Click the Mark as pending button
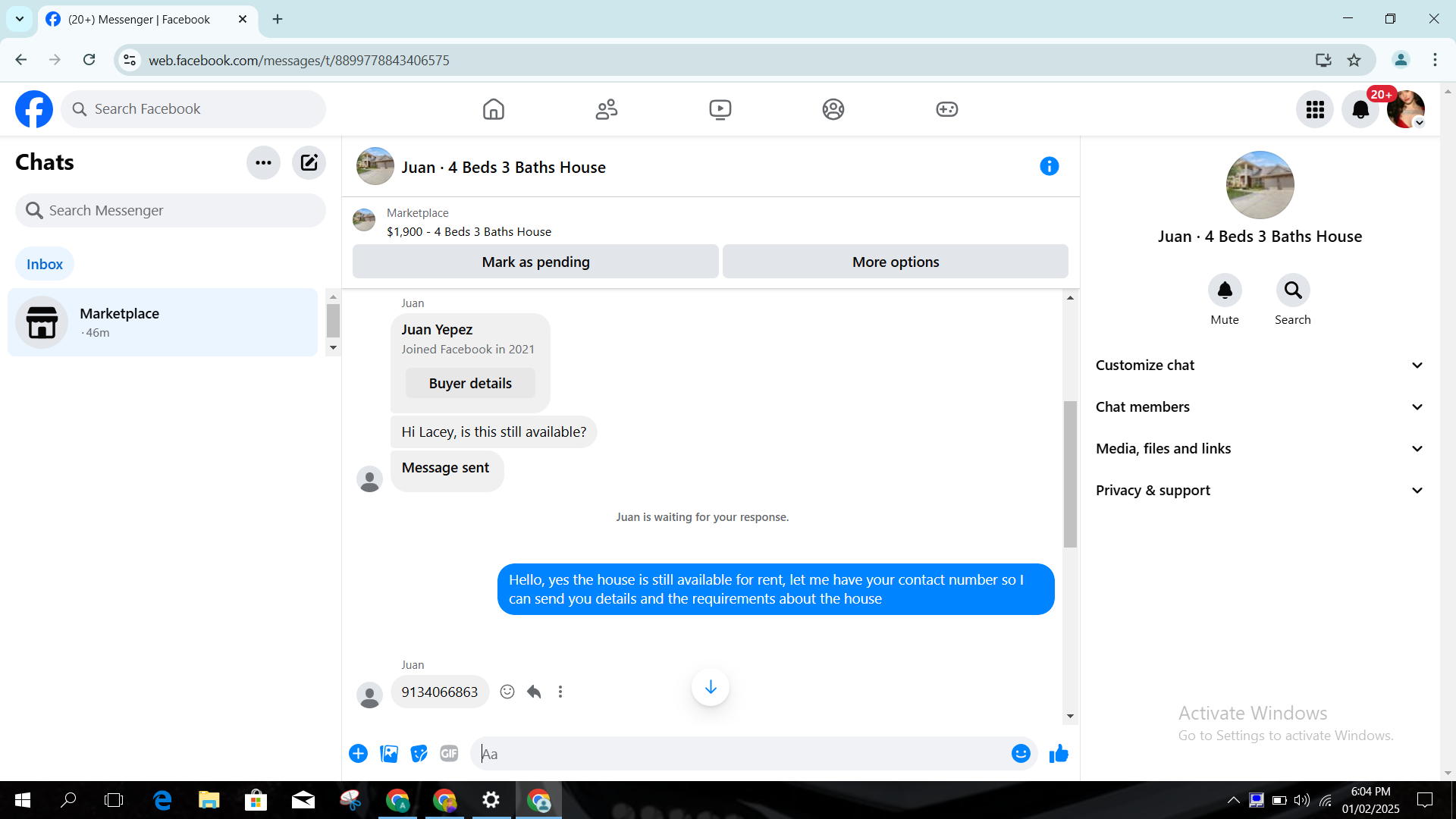Screen dimensions: 1456x819 [x=535, y=262]
